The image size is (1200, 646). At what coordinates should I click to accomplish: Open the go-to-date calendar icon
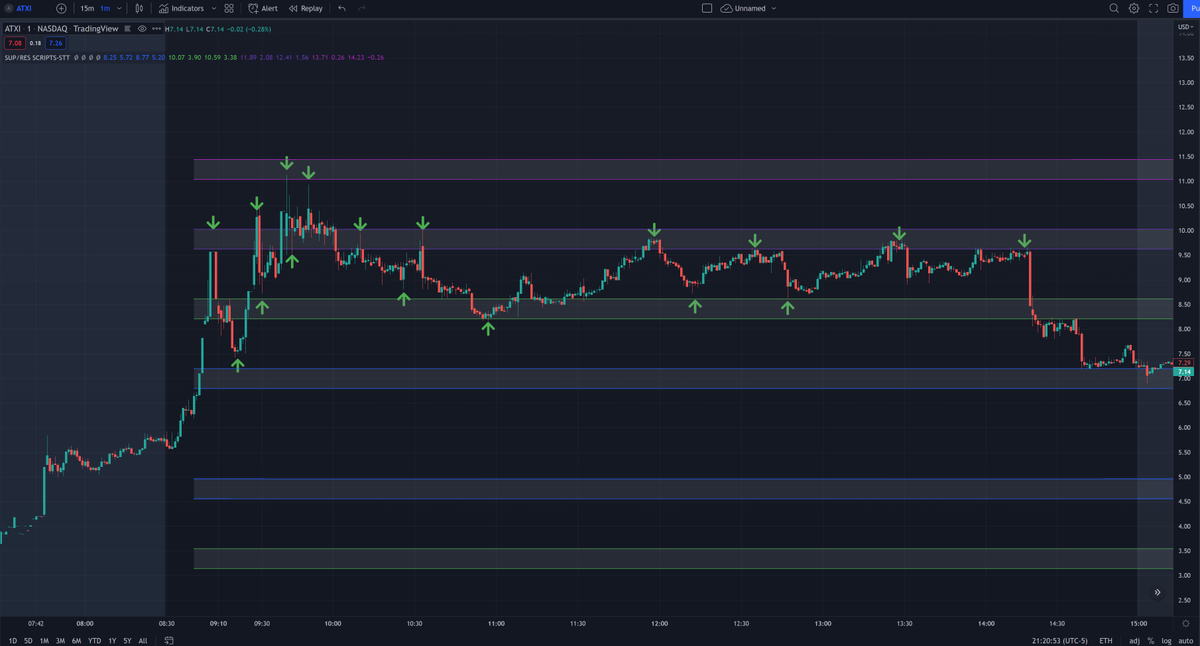pyautogui.click(x=169, y=640)
